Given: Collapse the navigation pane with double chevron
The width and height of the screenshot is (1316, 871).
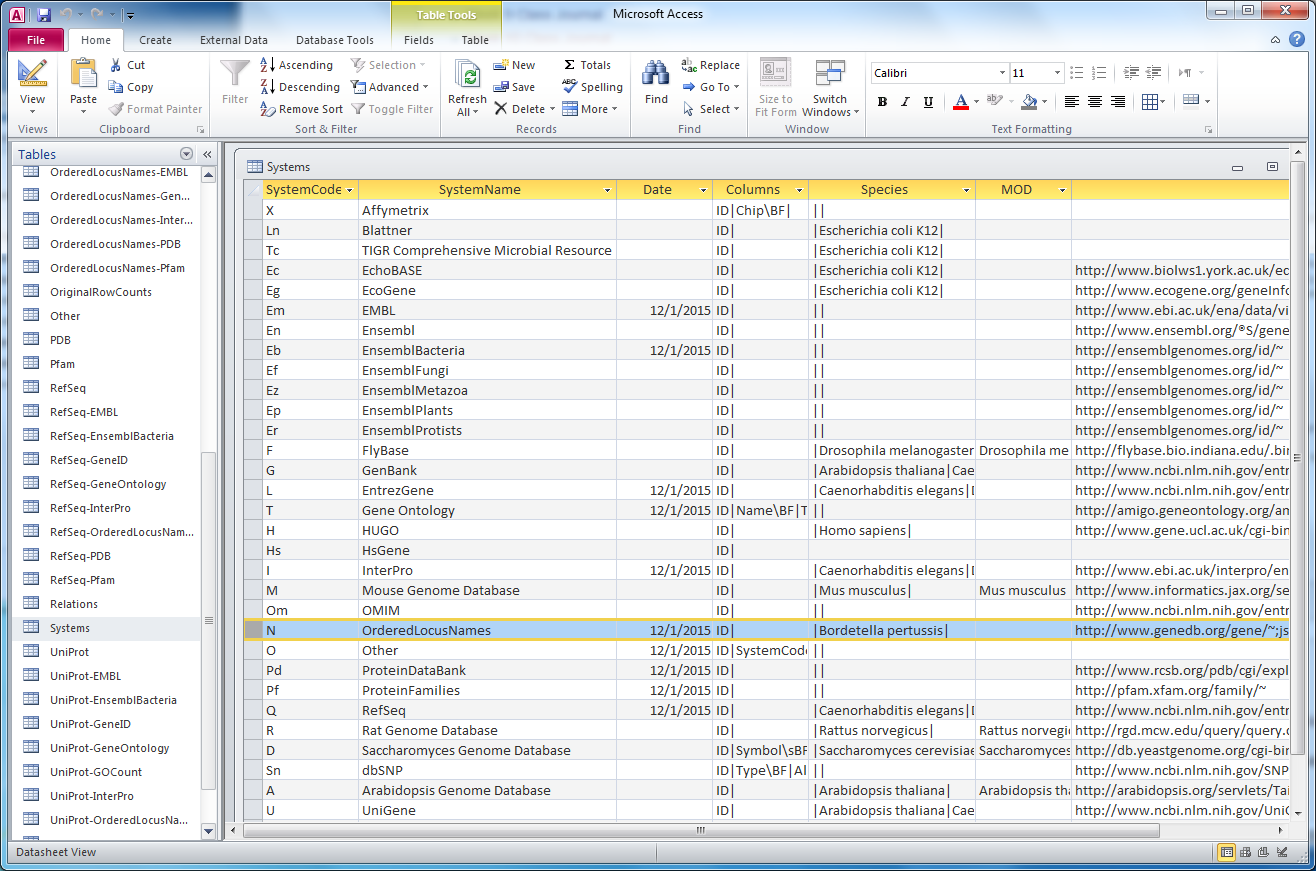Looking at the screenshot, I should (207, 154).
